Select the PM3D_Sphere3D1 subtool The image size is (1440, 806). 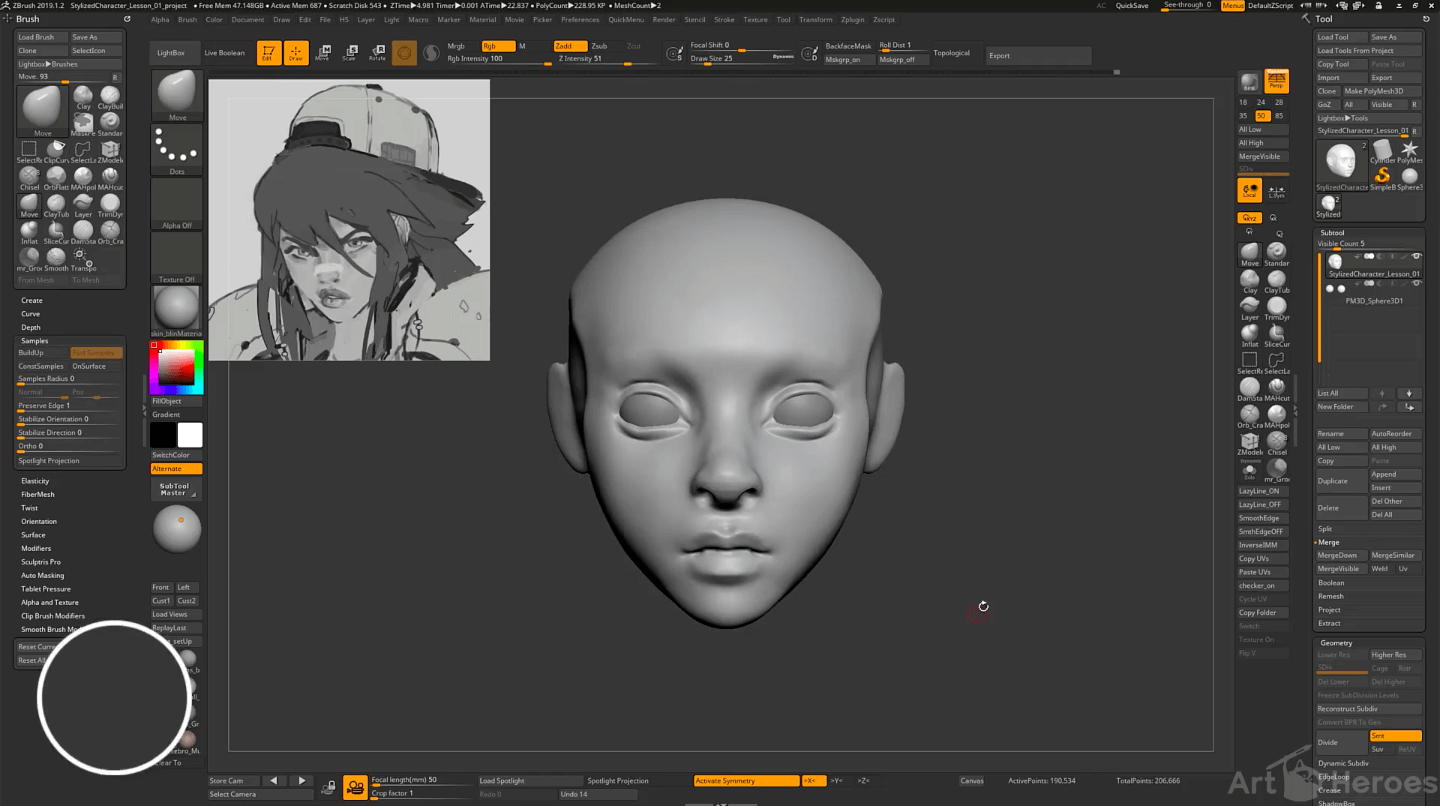(x=1373, y=300)
